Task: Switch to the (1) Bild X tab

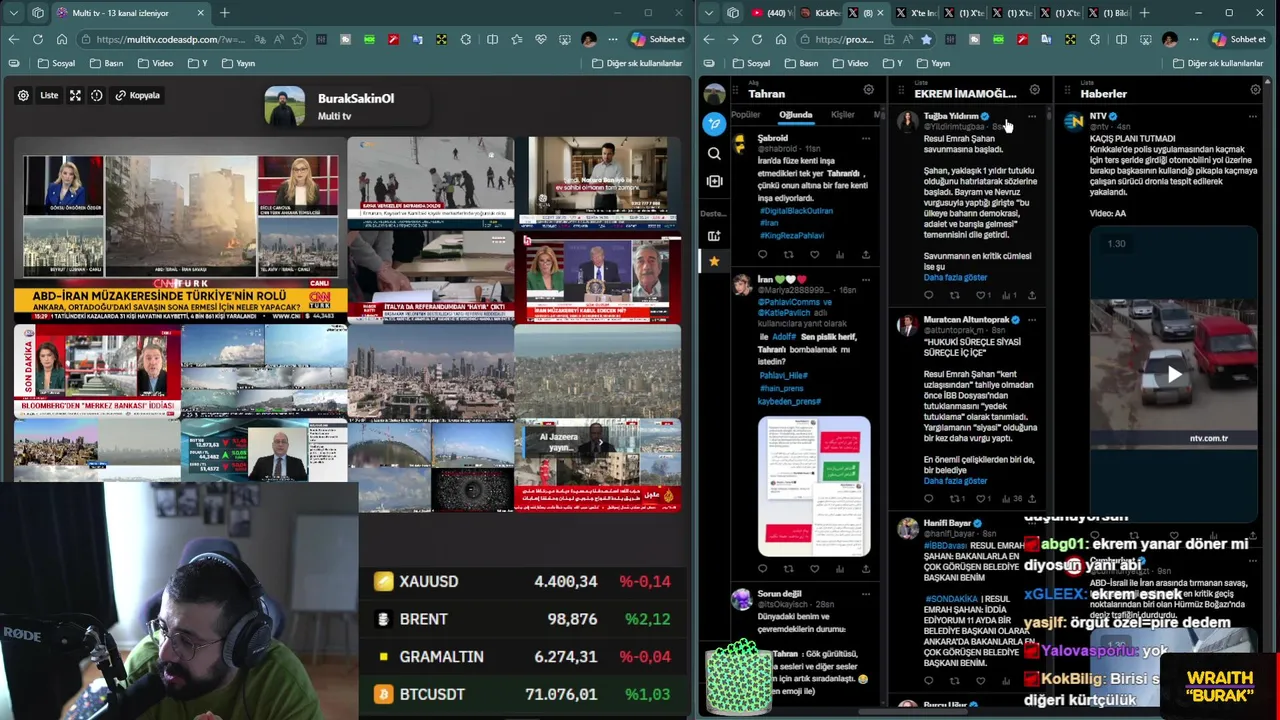Action: [1111, 13]
